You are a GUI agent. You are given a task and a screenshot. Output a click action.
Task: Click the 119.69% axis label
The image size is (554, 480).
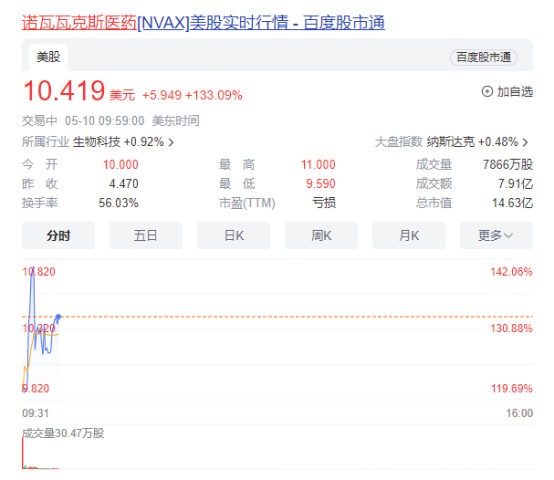click(x=512, y=389)
